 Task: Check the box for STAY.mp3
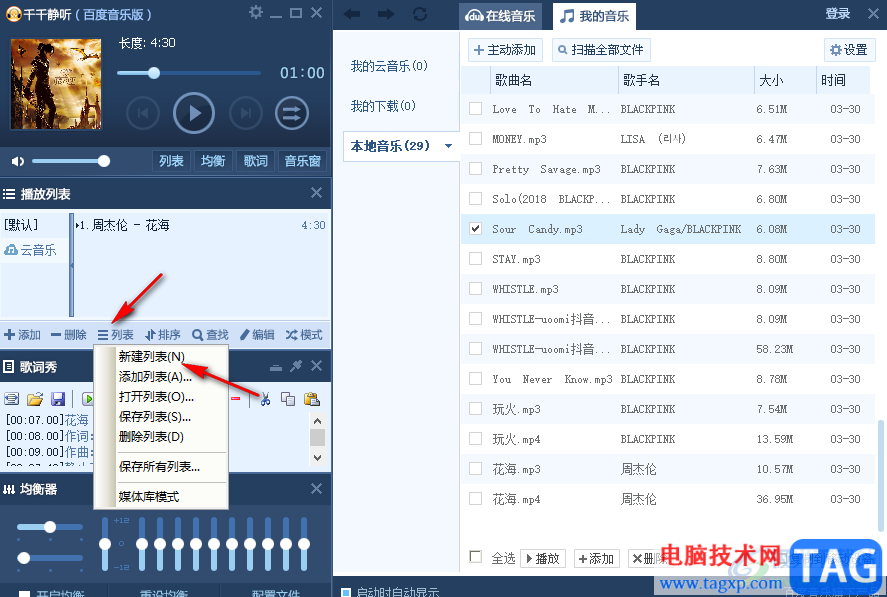pos(476,259)
